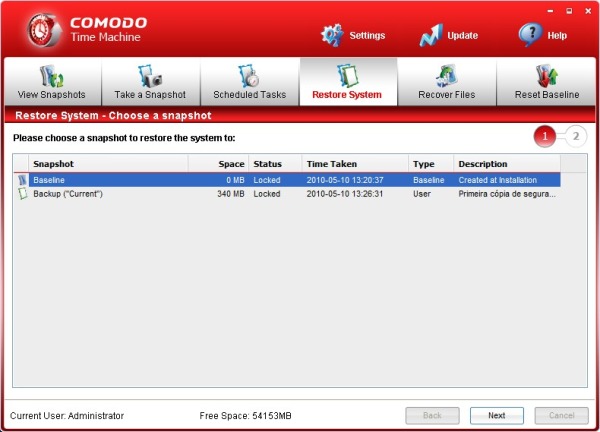
Task: Click the Next button
Action: 497,416
